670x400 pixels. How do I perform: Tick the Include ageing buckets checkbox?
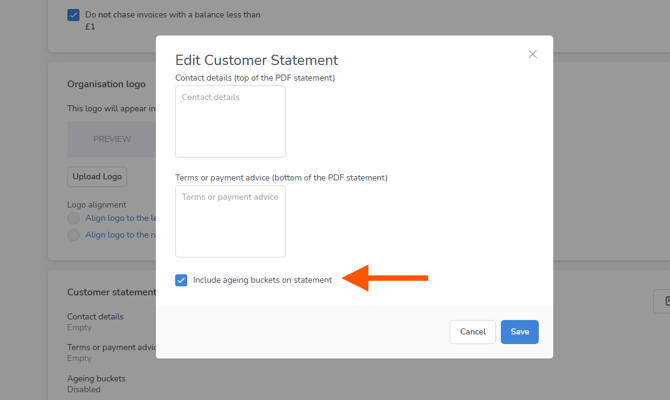point(181,280)
